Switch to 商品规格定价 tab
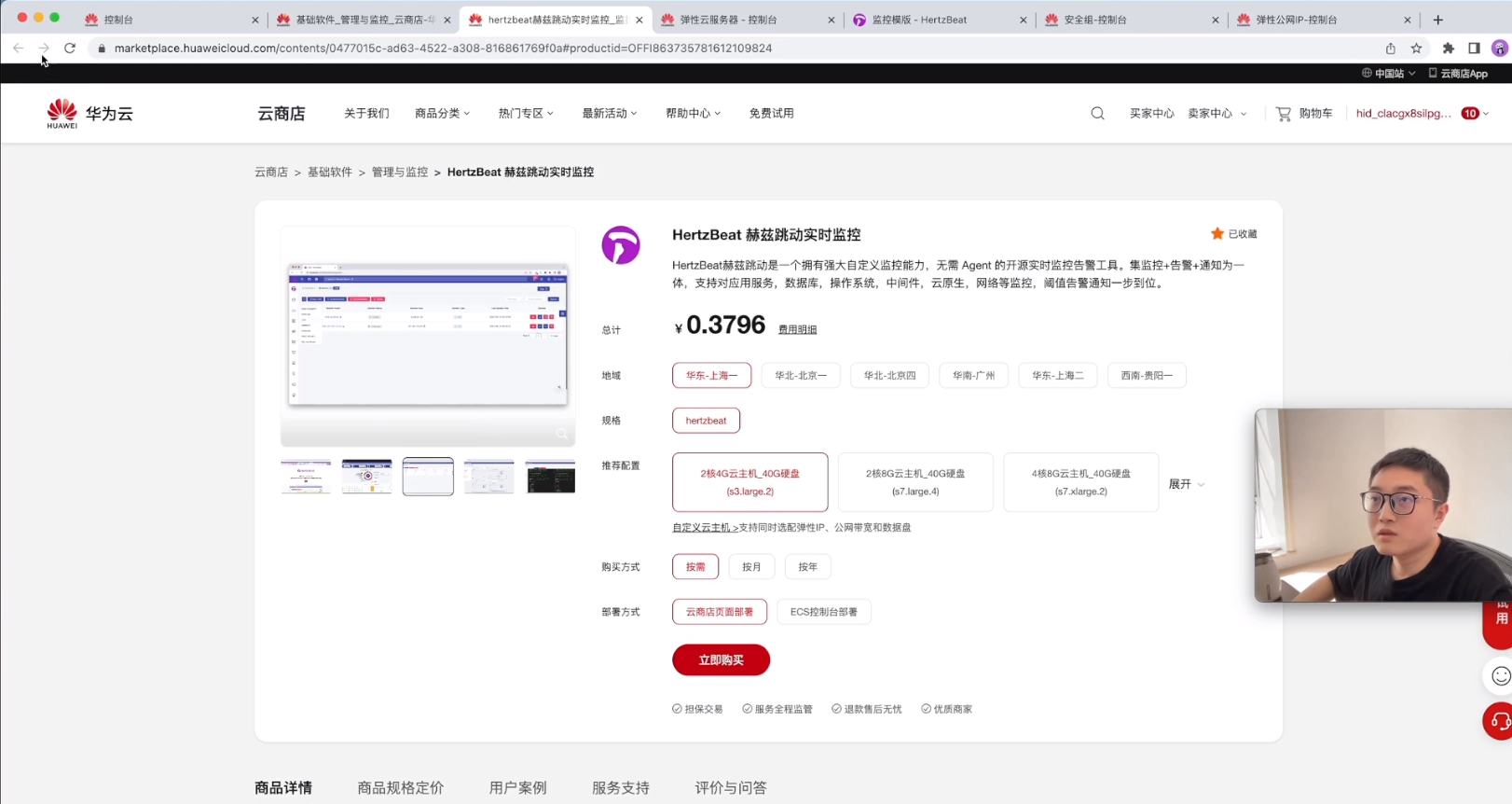Image resolution: width=1512 pixels, height=804 pixels. 401,788
